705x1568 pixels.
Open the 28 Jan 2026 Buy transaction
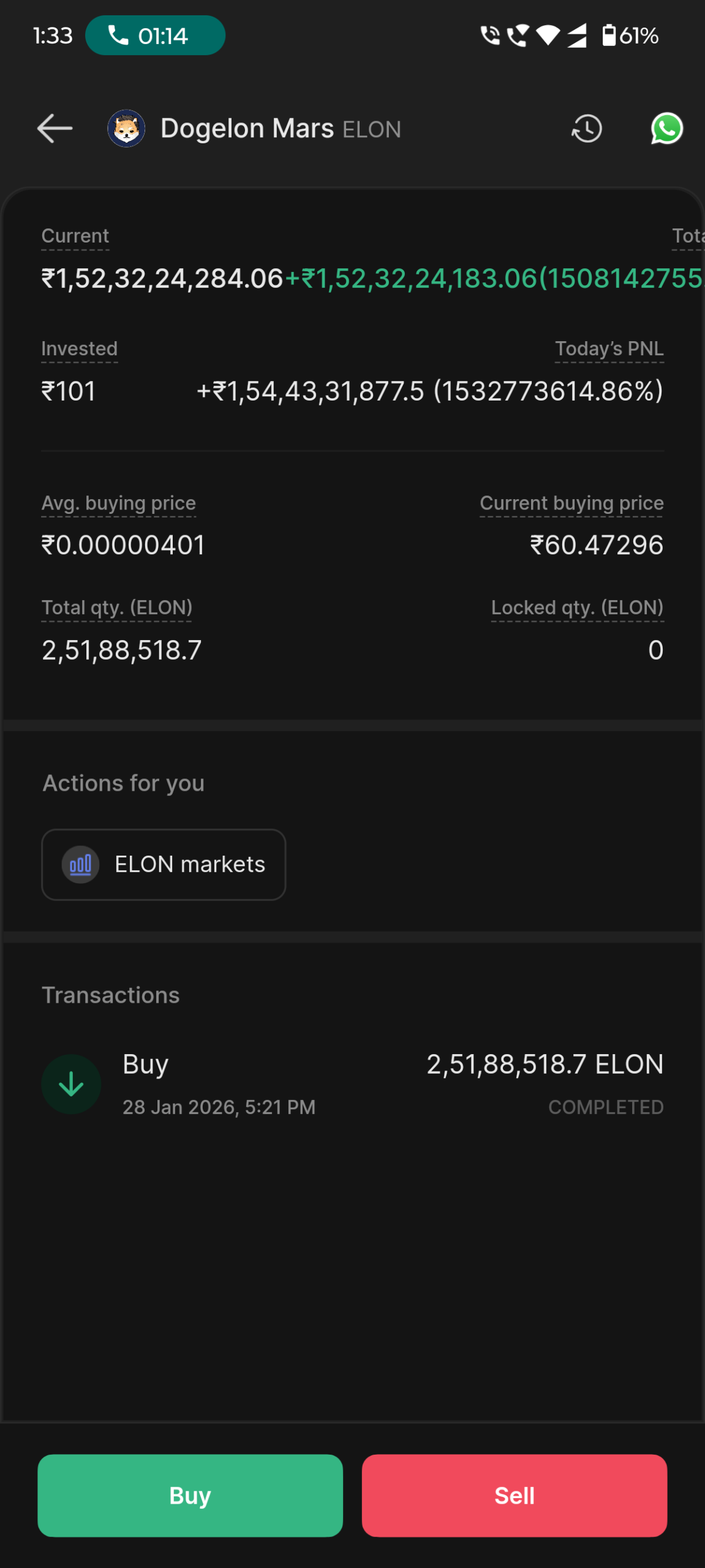[352, 1084]
